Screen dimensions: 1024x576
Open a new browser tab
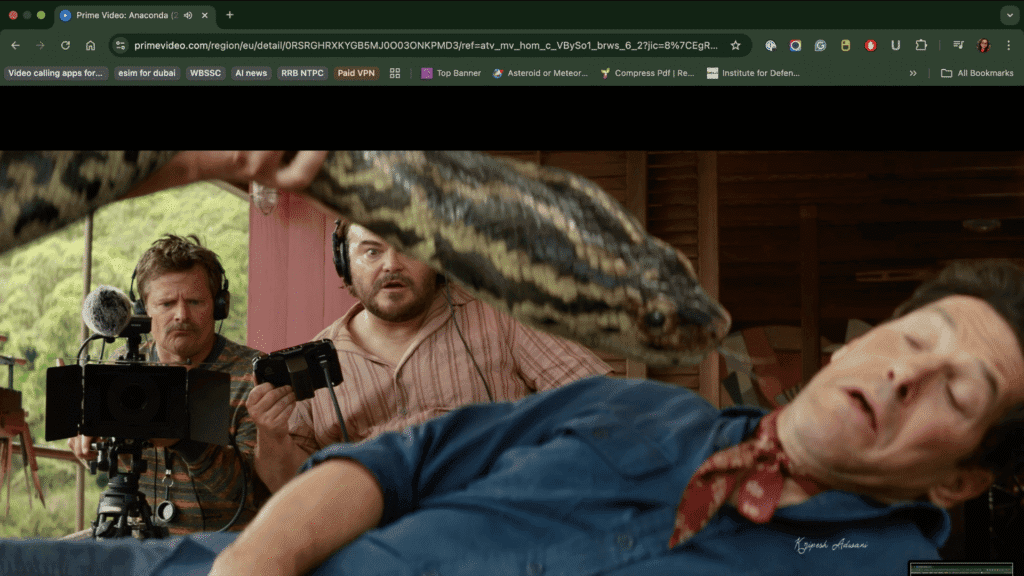tap(230, 15)
